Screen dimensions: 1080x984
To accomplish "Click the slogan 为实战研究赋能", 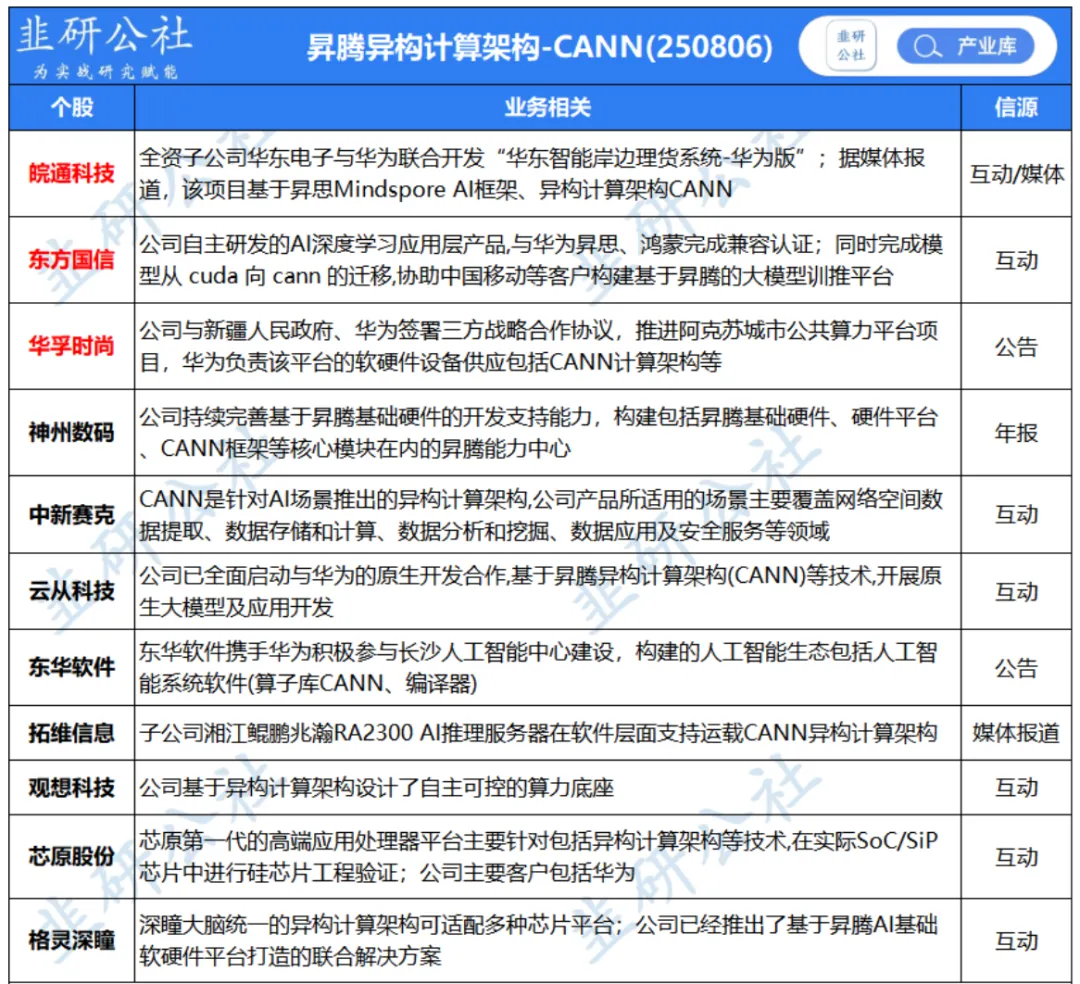I will coord(106,72).
